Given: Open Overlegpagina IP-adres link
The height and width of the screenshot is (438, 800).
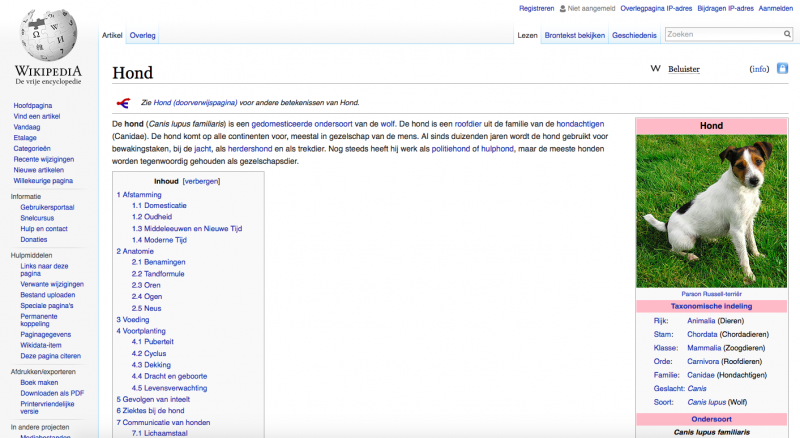Looking at the screenshot, I should click(x=656, y=8).
